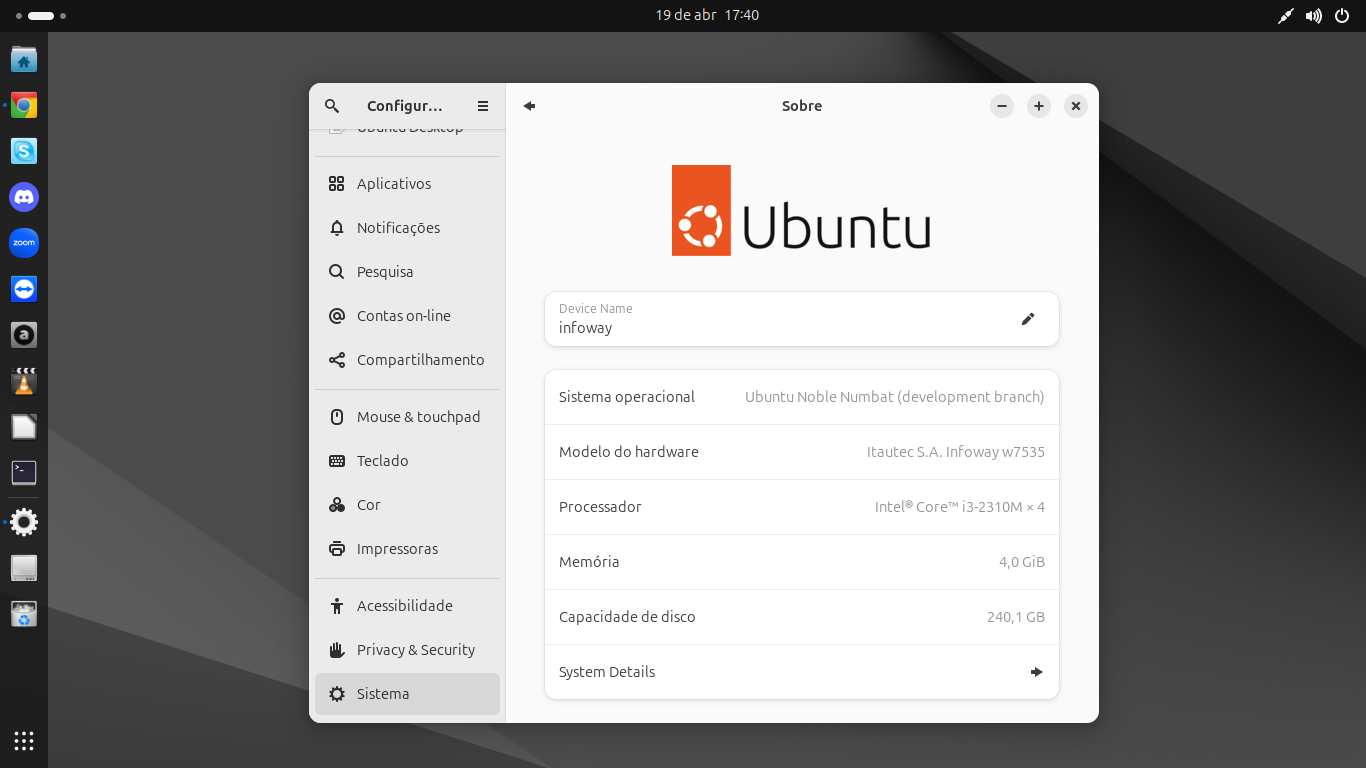
Task: Open Privacy & Security settings
Action: point(407,650)
